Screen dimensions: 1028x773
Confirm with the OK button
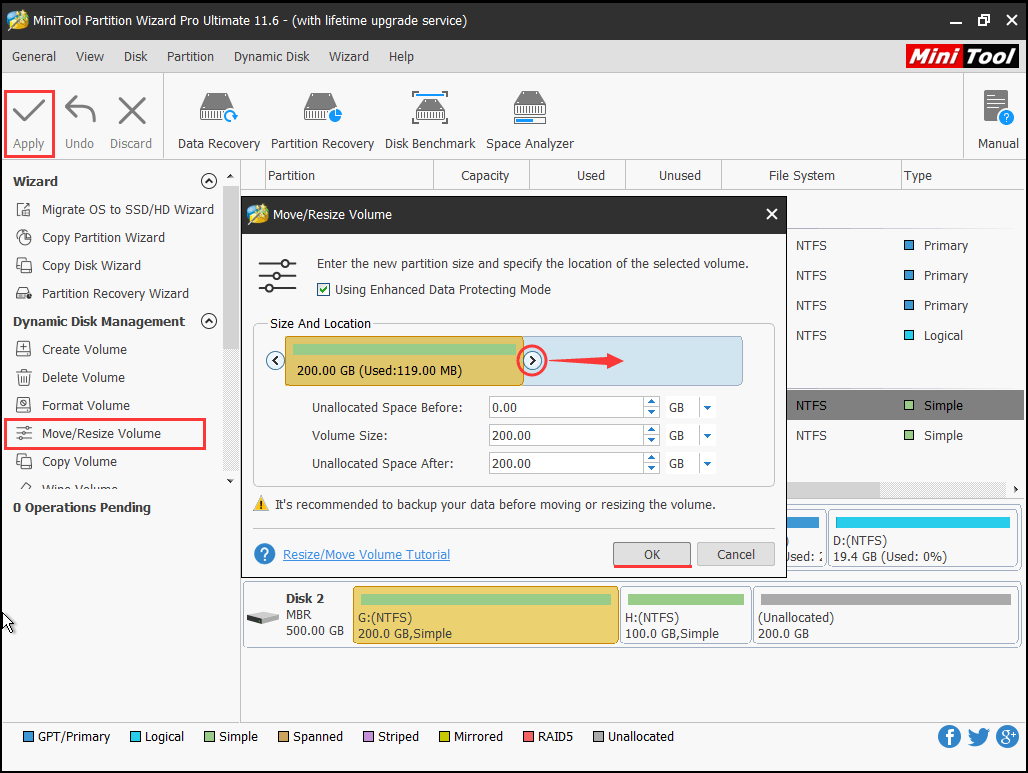651,554
